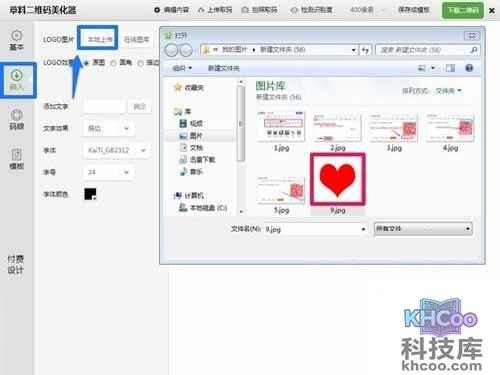Open the font size 24 dropdown
This screenshot has width=500, height=375.
(108, 172)
